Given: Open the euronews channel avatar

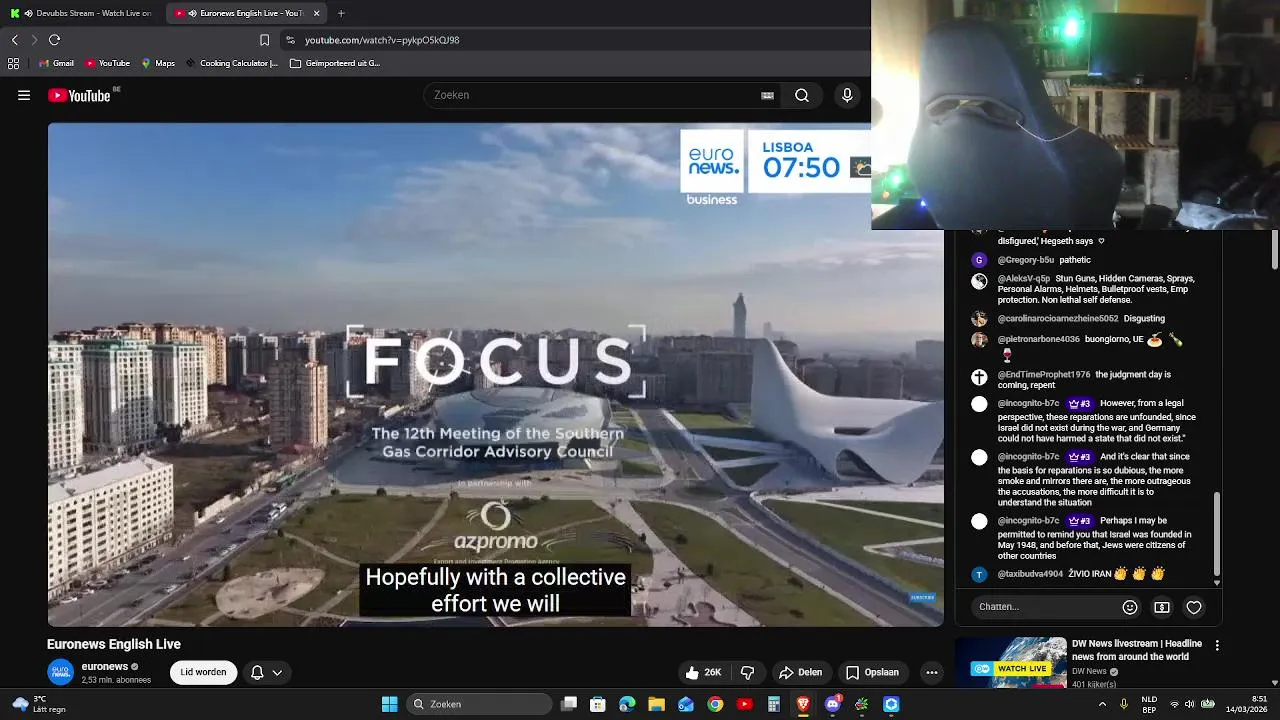Looking at the screenshot, I should pyautogui.click(x=61, y=672).
